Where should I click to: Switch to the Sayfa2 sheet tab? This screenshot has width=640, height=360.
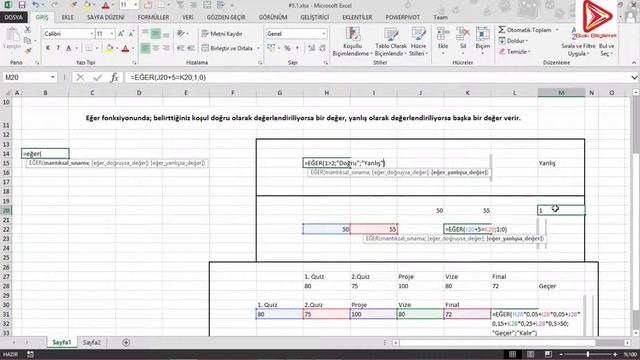[91, 342]
